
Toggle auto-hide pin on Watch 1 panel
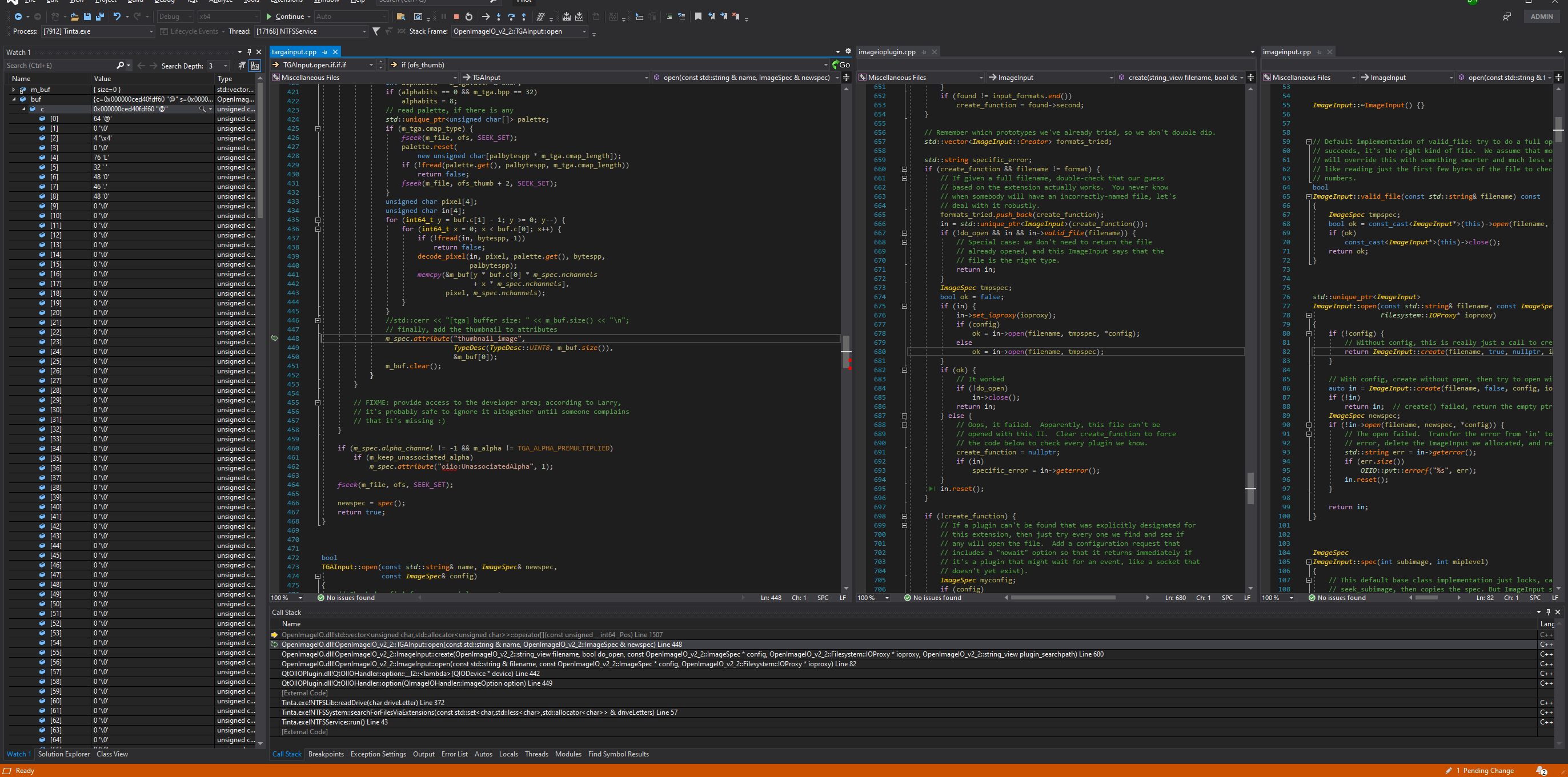pyautogui.click(x=250, y=52)
